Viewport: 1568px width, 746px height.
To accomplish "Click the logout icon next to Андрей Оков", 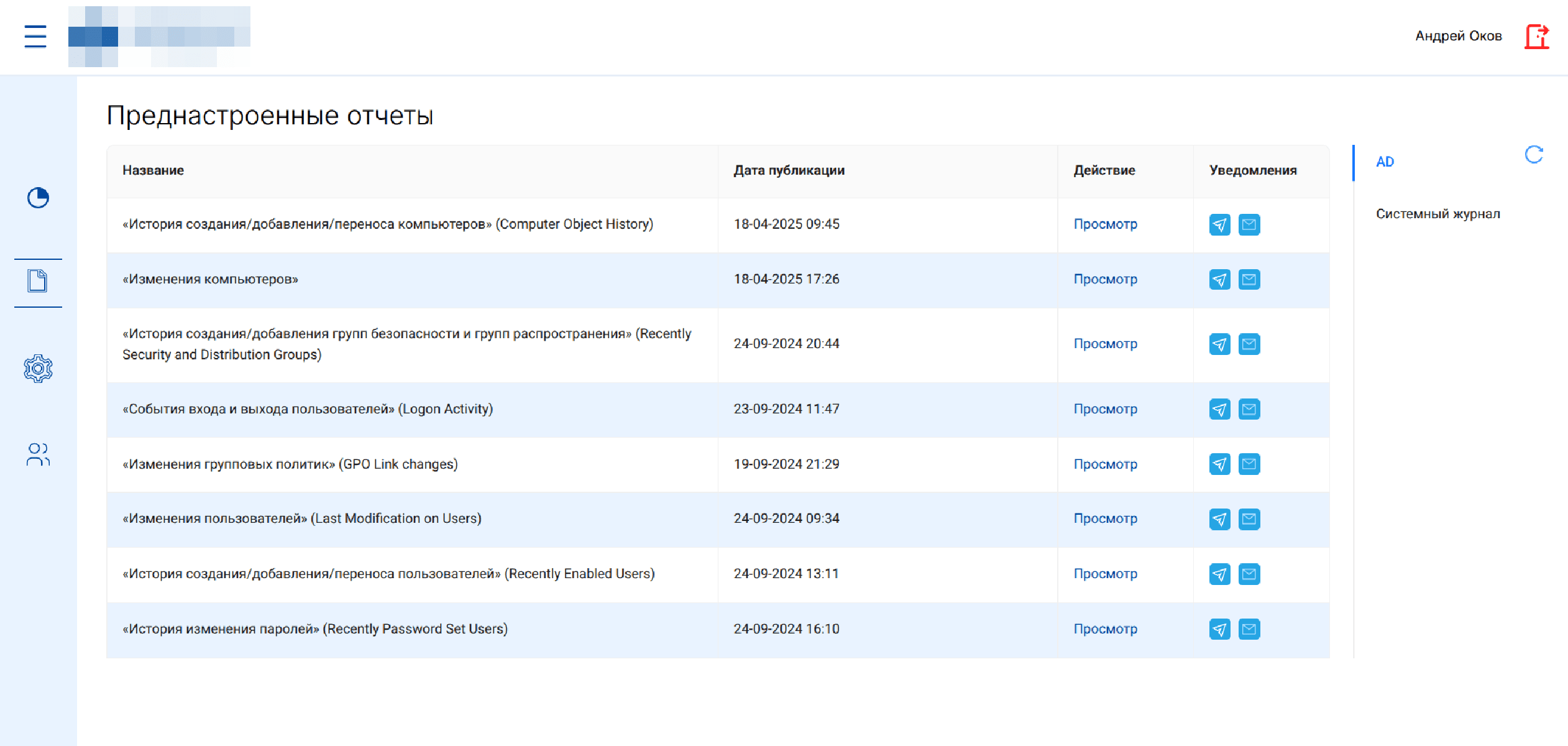I will click(x=1536, y=36).
